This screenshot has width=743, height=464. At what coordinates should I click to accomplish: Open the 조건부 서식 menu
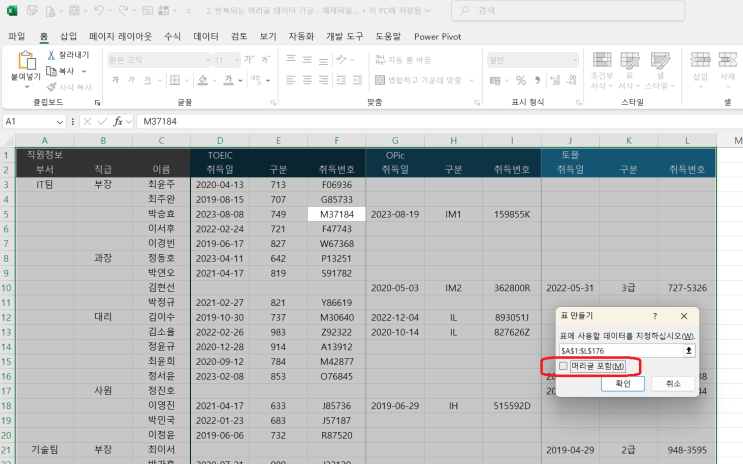(602, 70)
